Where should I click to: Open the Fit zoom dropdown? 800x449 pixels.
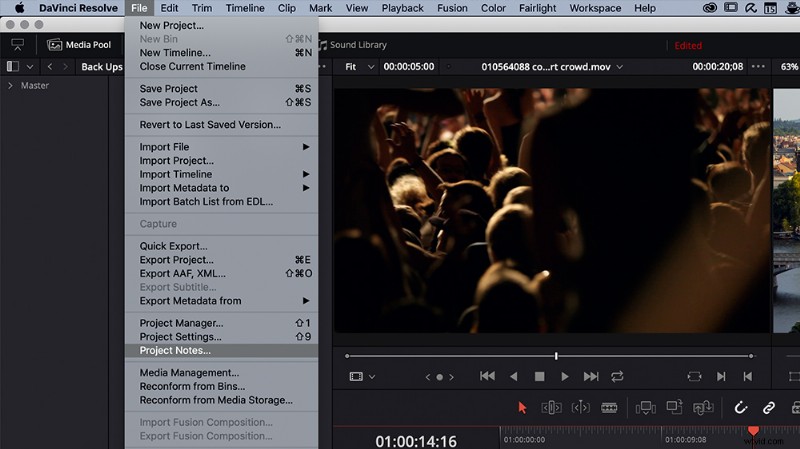point(360,67)
